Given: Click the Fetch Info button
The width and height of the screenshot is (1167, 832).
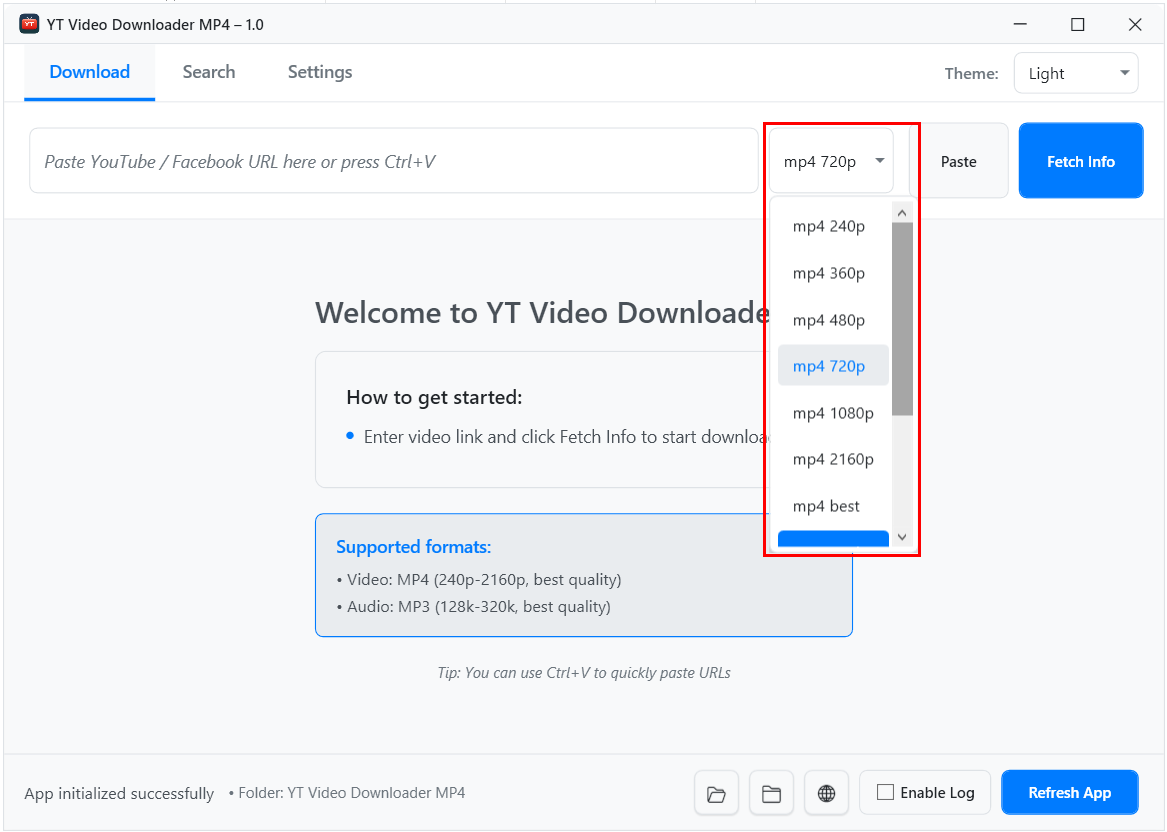Looking at the screenshot, I should (x=1080, y=160).
